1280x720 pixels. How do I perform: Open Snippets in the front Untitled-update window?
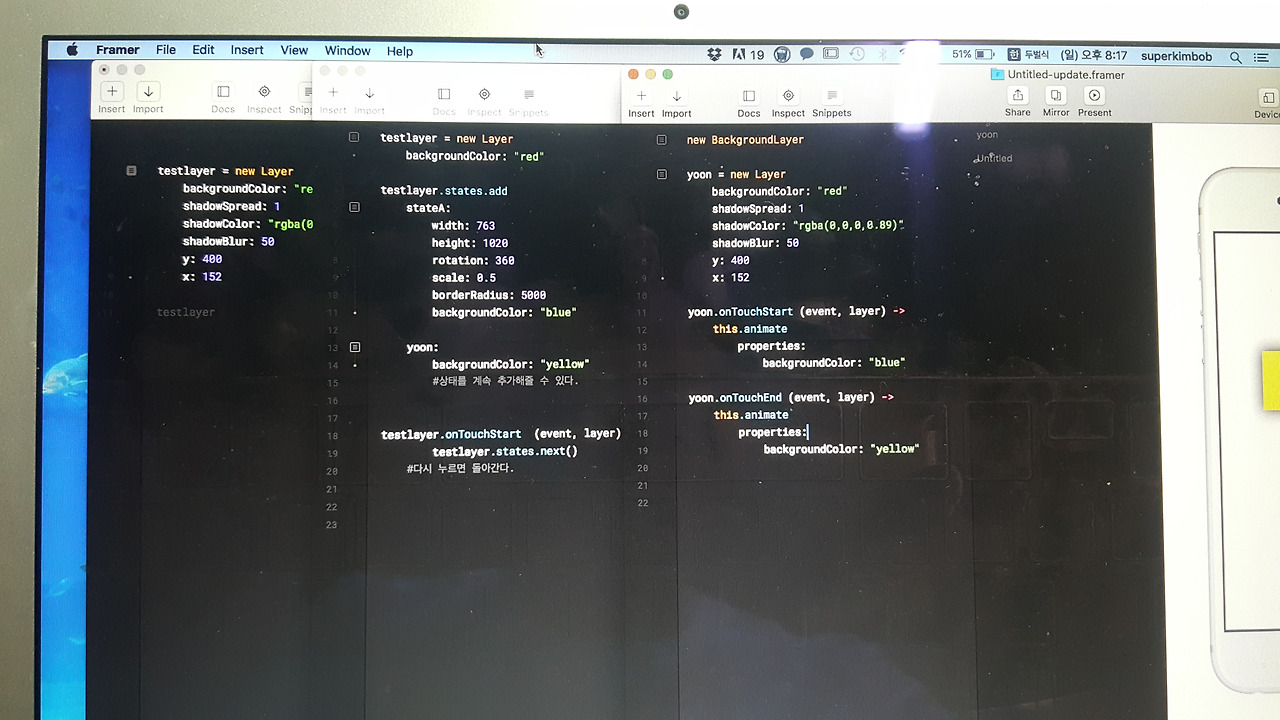pyautogui.click(x=832, y=101)
